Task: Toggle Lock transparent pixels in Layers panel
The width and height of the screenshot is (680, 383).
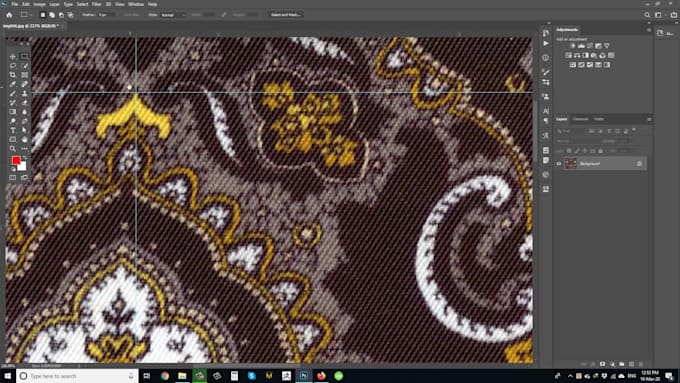Action: tap(569, 151)
